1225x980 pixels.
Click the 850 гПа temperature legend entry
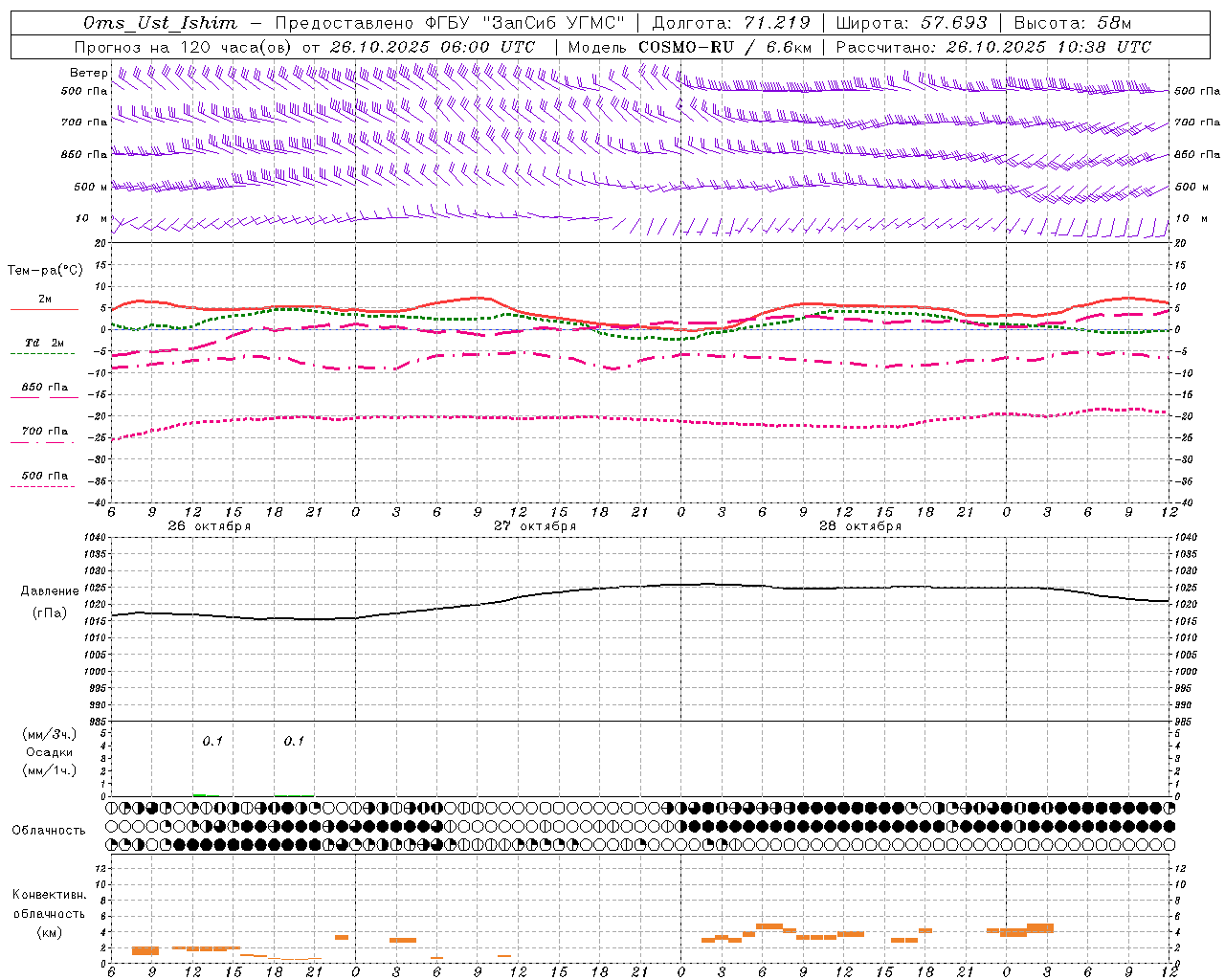[44, 390]
